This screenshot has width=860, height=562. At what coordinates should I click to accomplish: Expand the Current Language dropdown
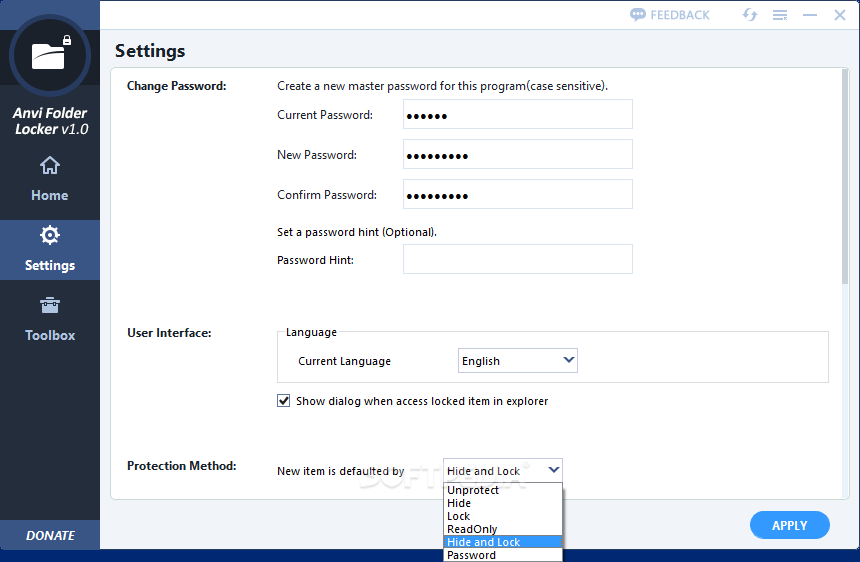[x=518, y=361]
